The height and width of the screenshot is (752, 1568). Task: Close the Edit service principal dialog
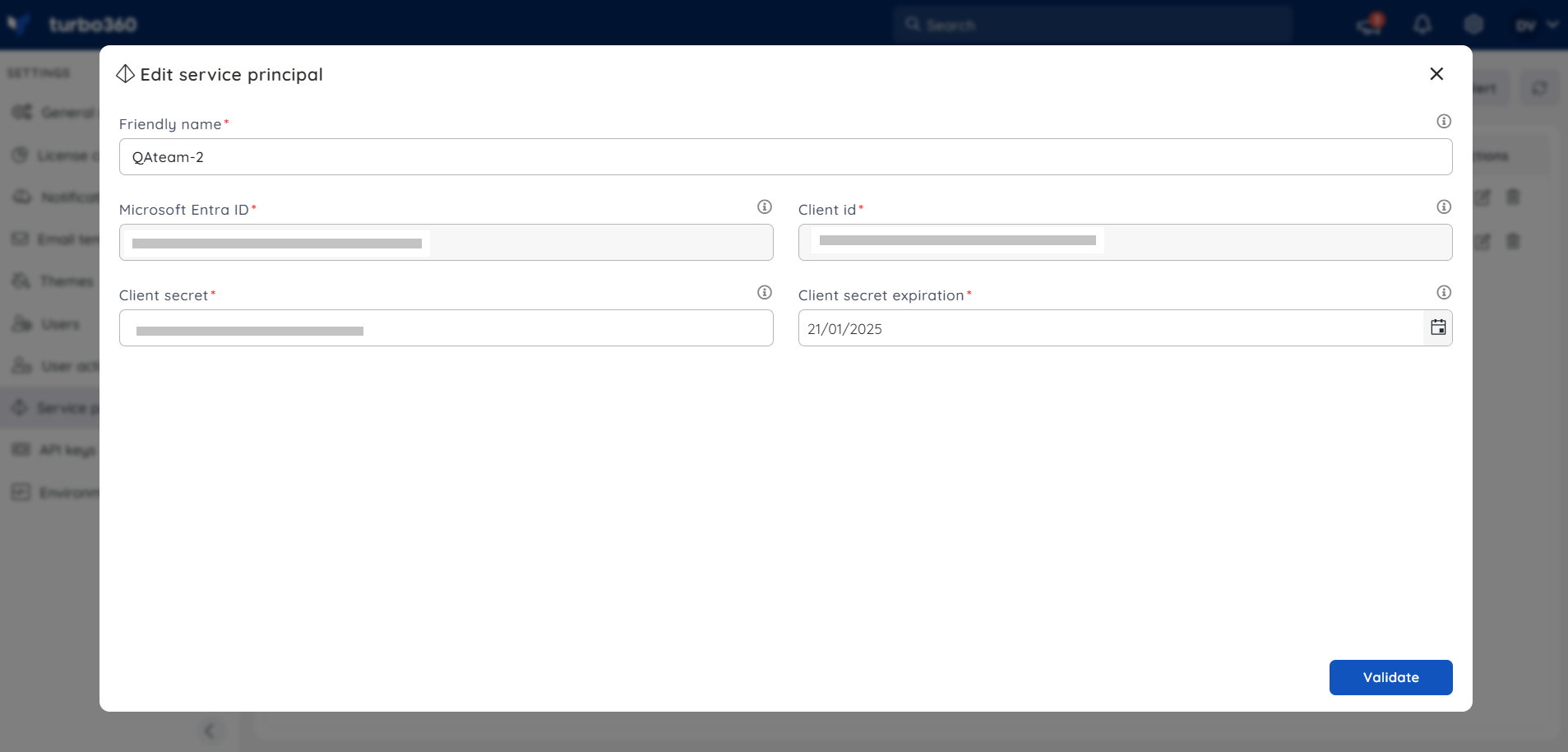pyautogui.click(x=1436, y=74)
